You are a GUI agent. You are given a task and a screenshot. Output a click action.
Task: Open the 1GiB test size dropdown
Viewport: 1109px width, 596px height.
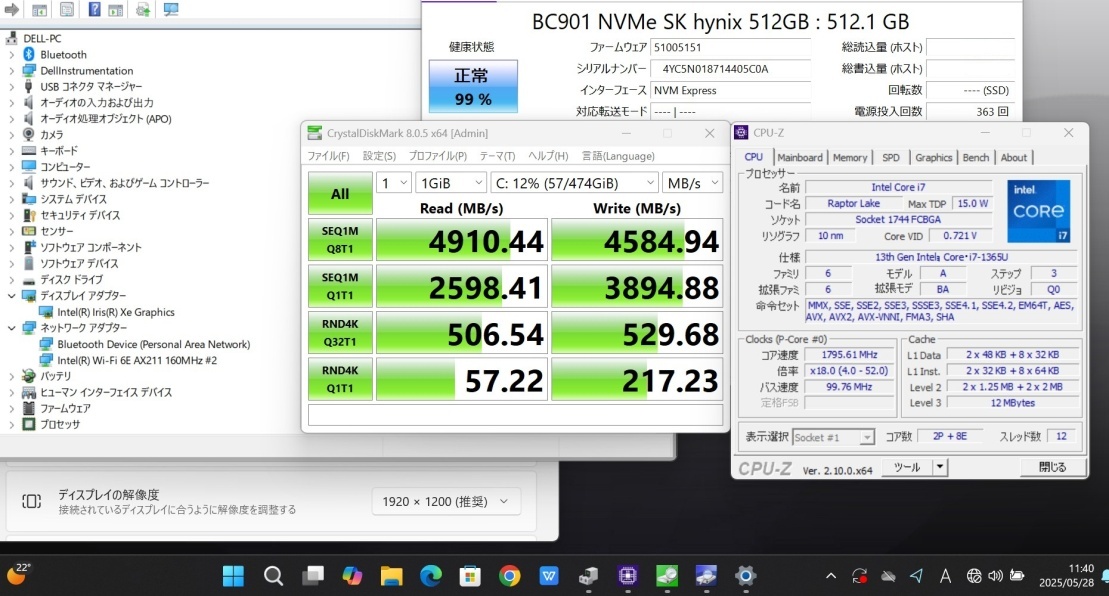point(451,183)
